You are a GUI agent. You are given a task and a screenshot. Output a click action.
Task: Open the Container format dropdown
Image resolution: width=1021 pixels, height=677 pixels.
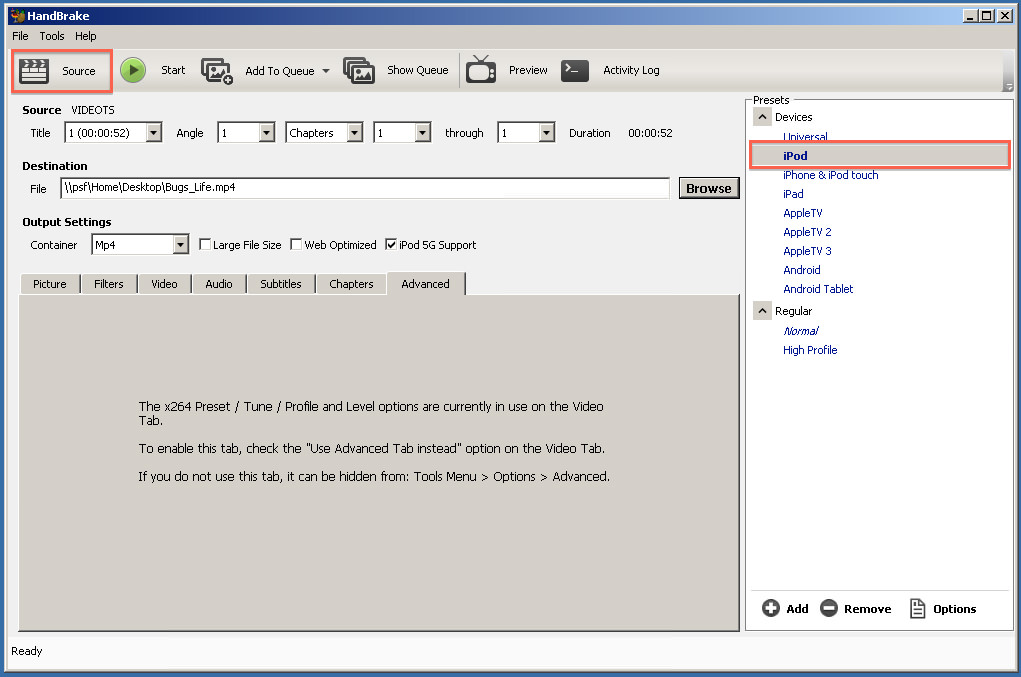point(181,245)
